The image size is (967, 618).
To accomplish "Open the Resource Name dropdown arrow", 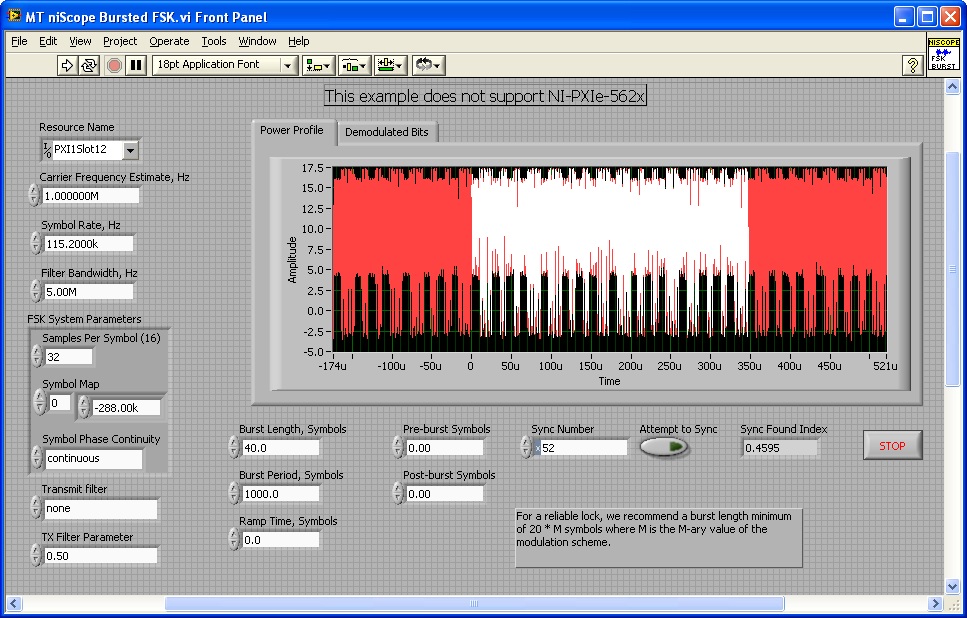I will point(130,150).
